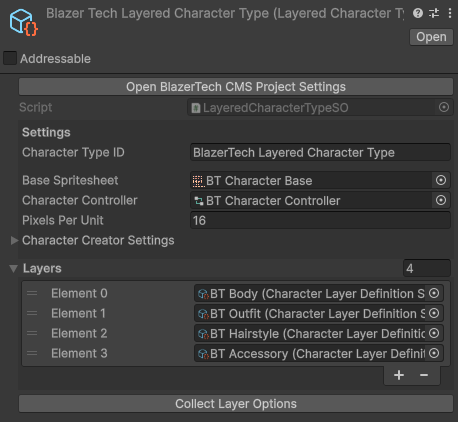Click the asset icon next to BT Hairstyle
The width and height of the screenshot is (458, 422).
coord(203,334)
